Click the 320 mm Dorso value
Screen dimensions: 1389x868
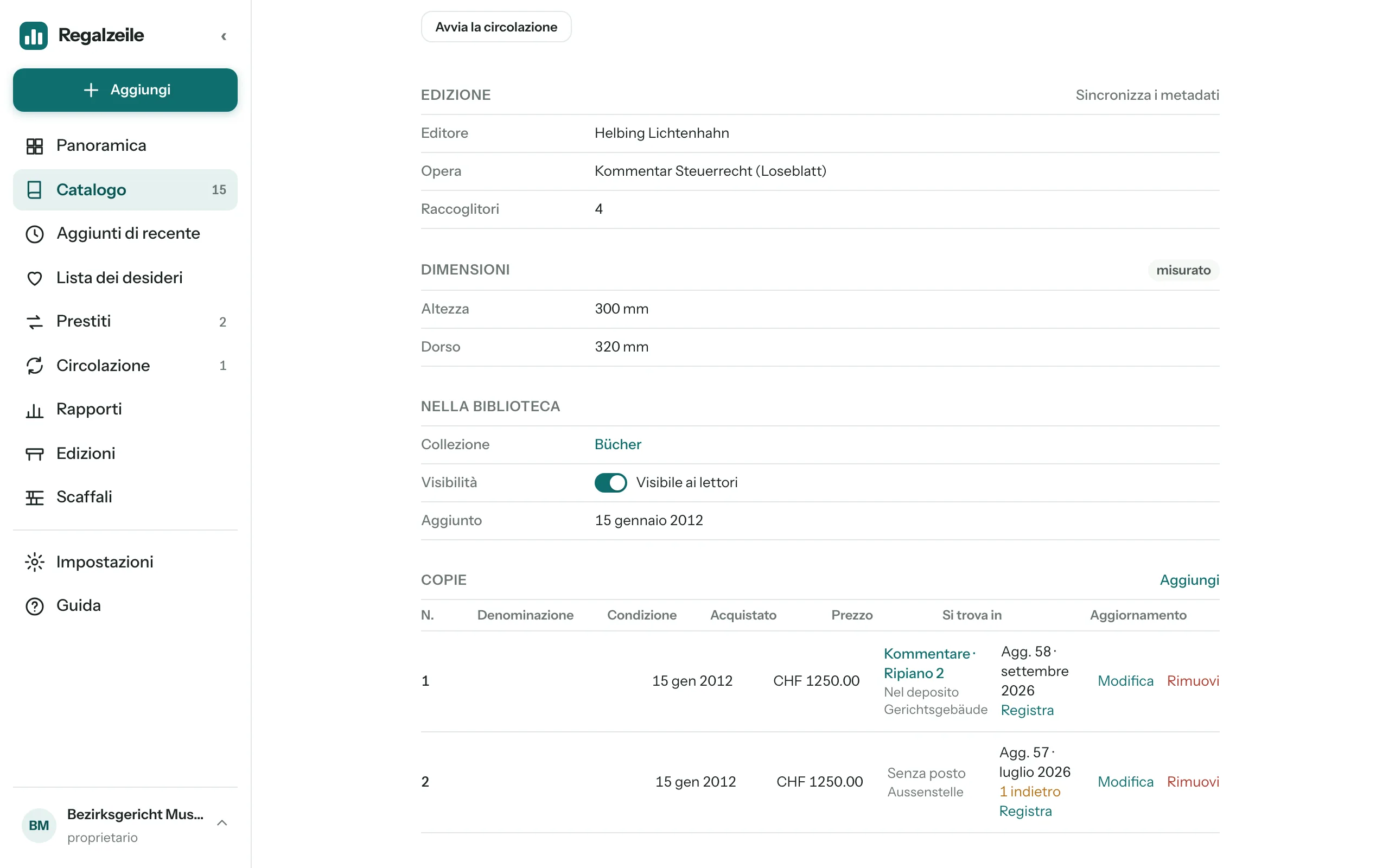621,347
